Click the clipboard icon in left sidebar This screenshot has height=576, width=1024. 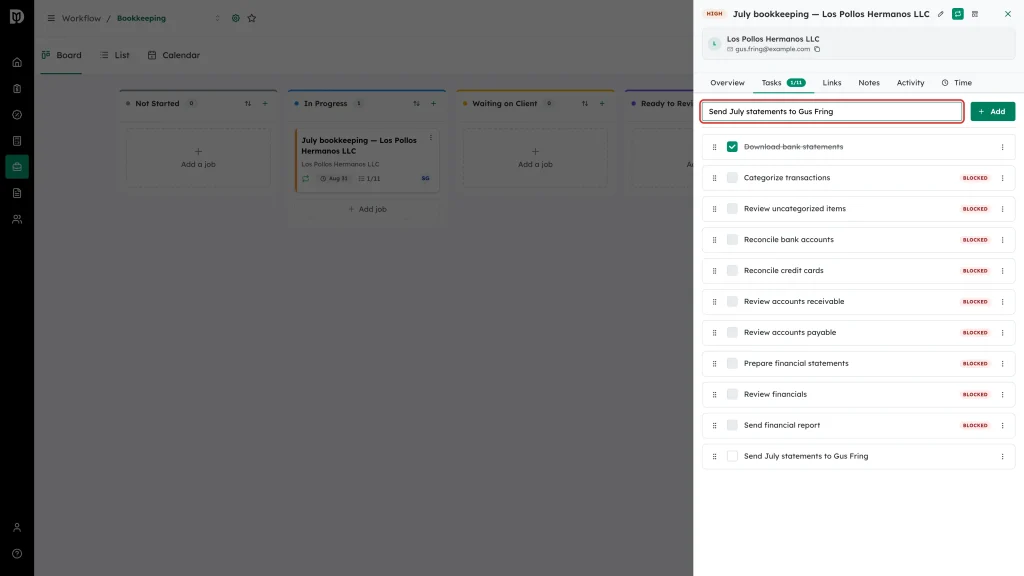(17, 89)
